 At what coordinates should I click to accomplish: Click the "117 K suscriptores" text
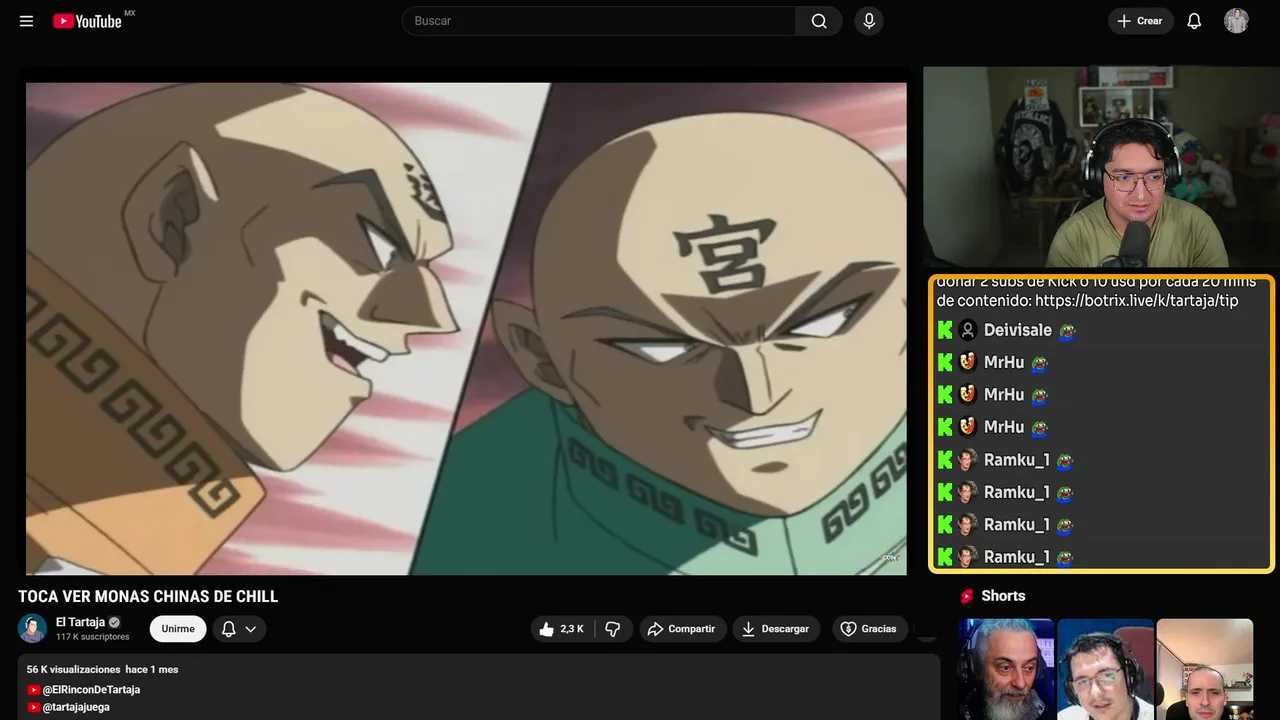pyautogui.click(x=93, y=637)
